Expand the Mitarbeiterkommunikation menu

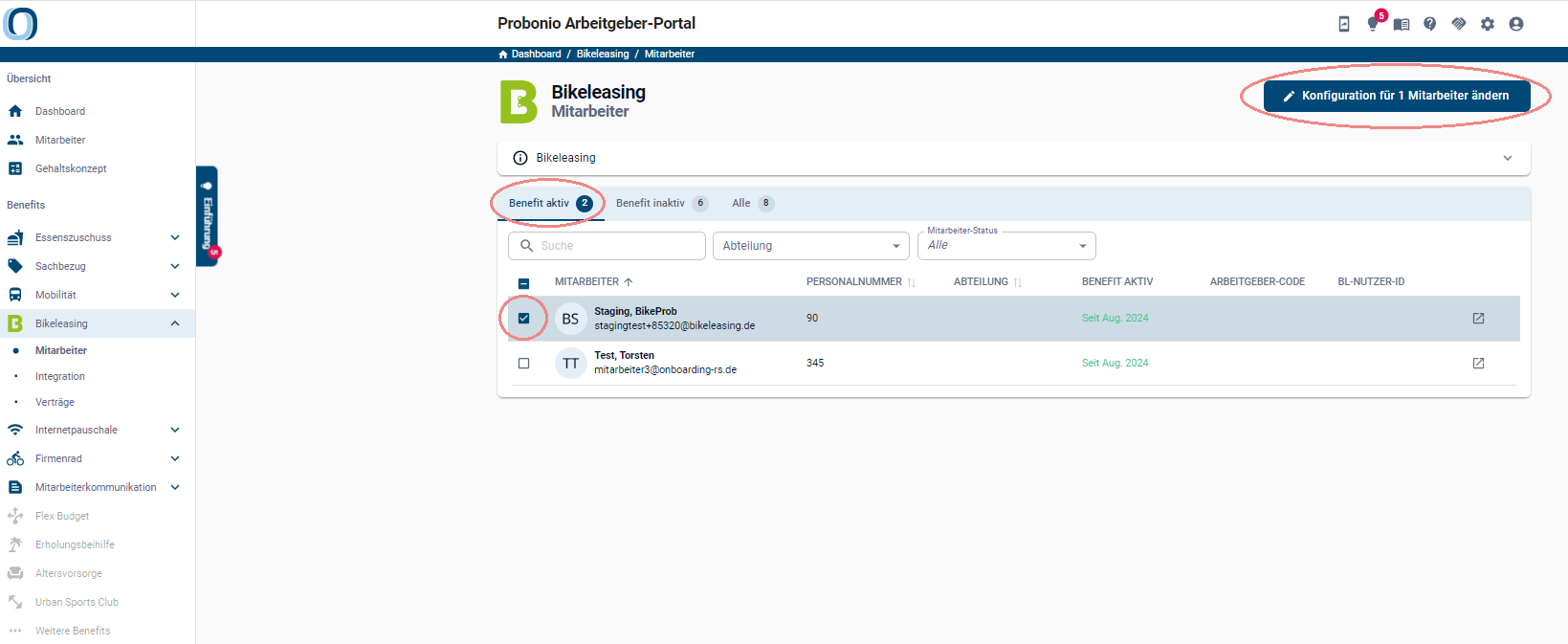click(175, 487)
